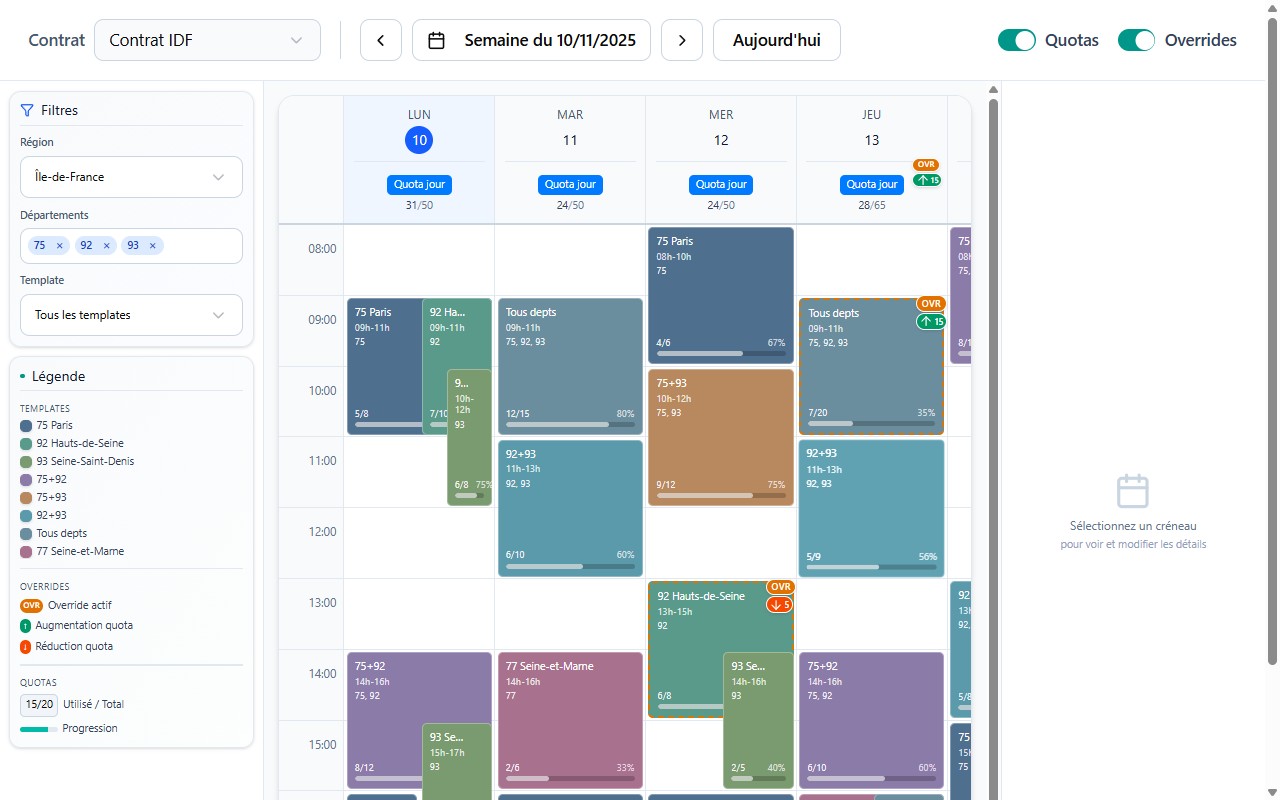Click the calendar icon in the empty details panel
The width and height of the screenshot is (1280, 800).
coord(1133,491)
